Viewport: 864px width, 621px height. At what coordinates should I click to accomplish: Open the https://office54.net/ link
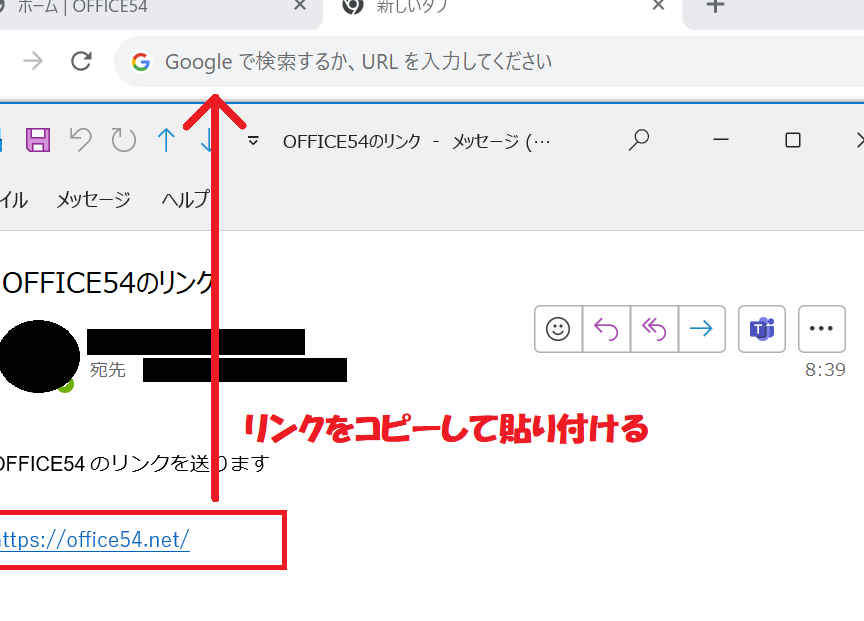pos(94,540)
